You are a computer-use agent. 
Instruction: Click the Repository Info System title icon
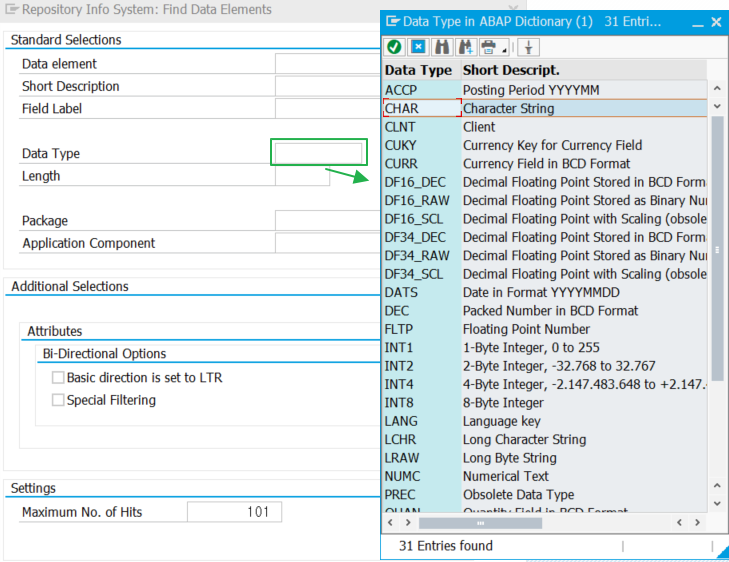point(11,10)
